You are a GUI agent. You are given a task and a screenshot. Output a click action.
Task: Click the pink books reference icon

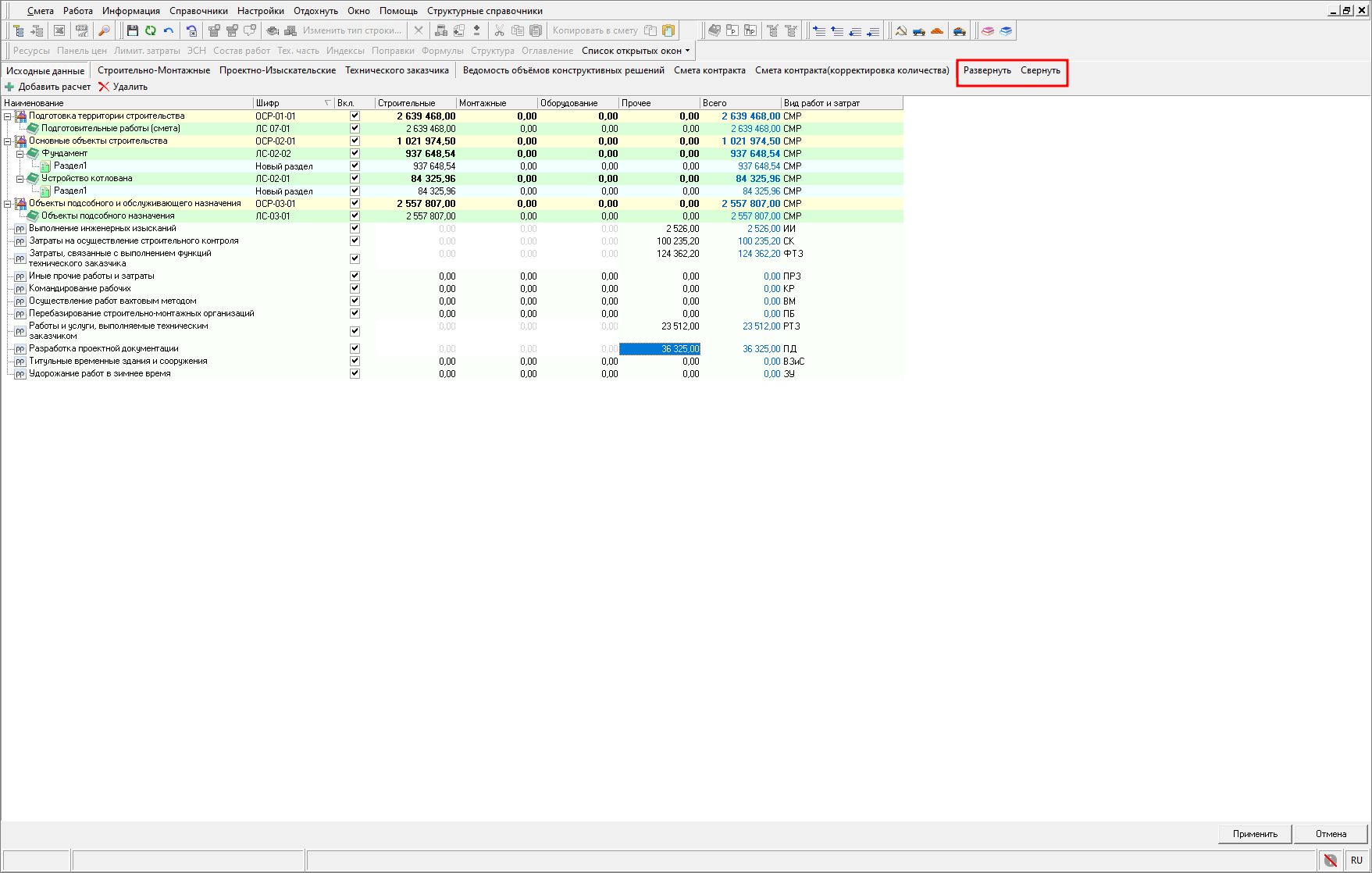point(988,30)
